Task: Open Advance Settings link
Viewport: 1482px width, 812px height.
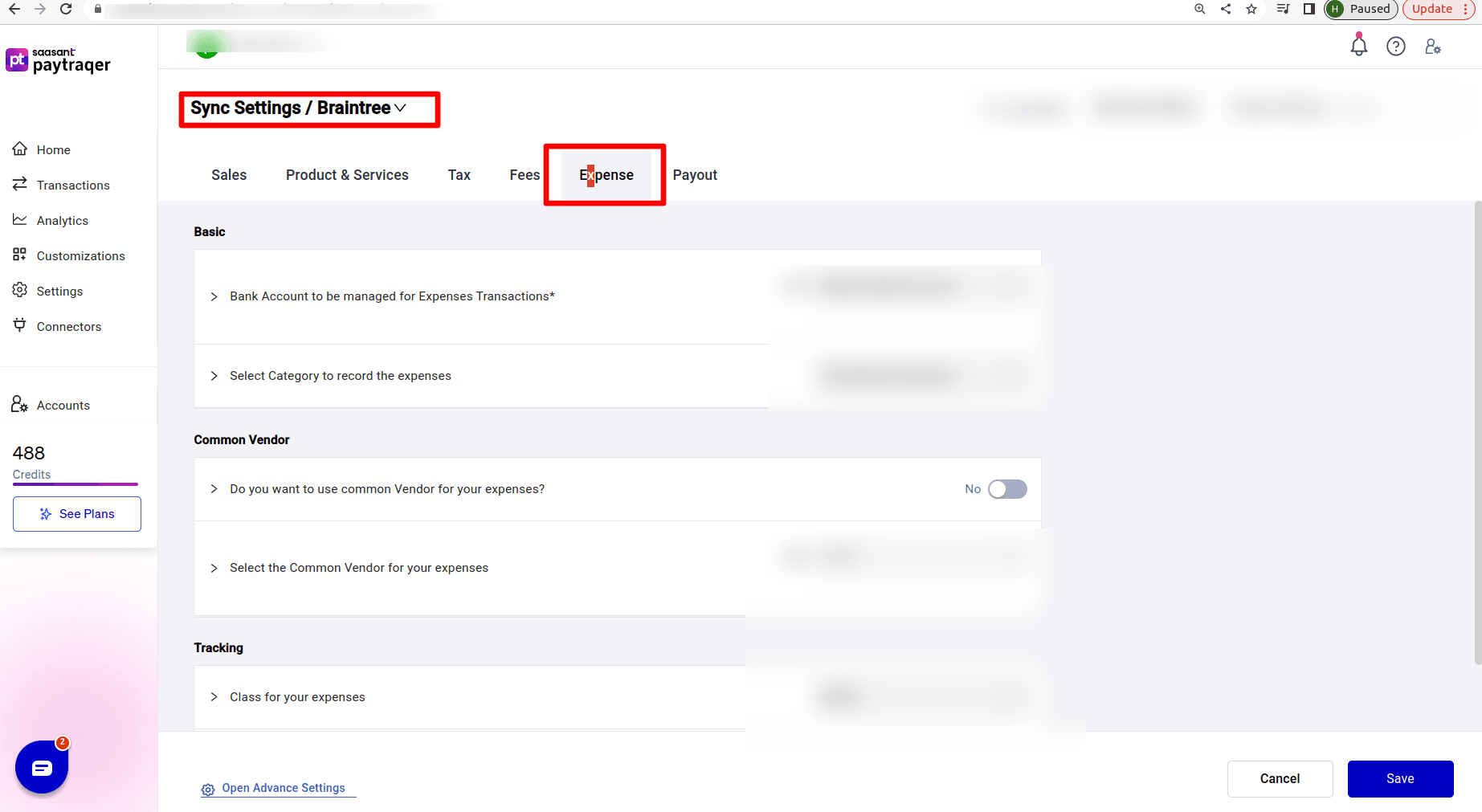Action: [283, 788]
